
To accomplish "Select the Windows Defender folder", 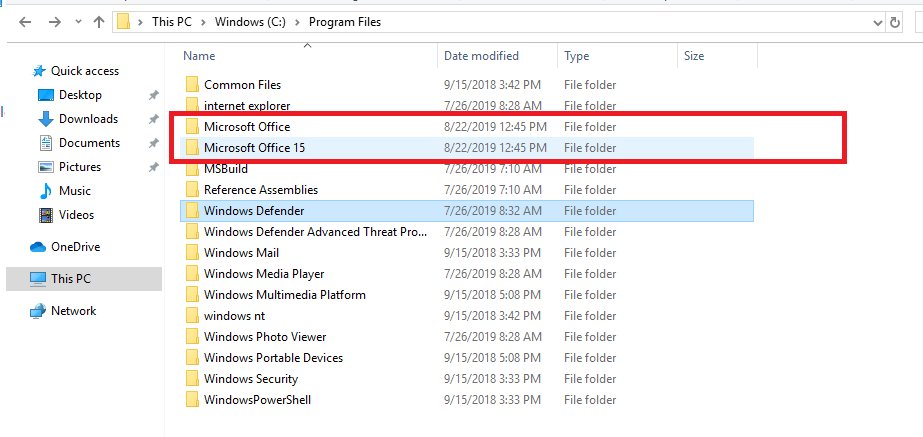I will [467, 211].
